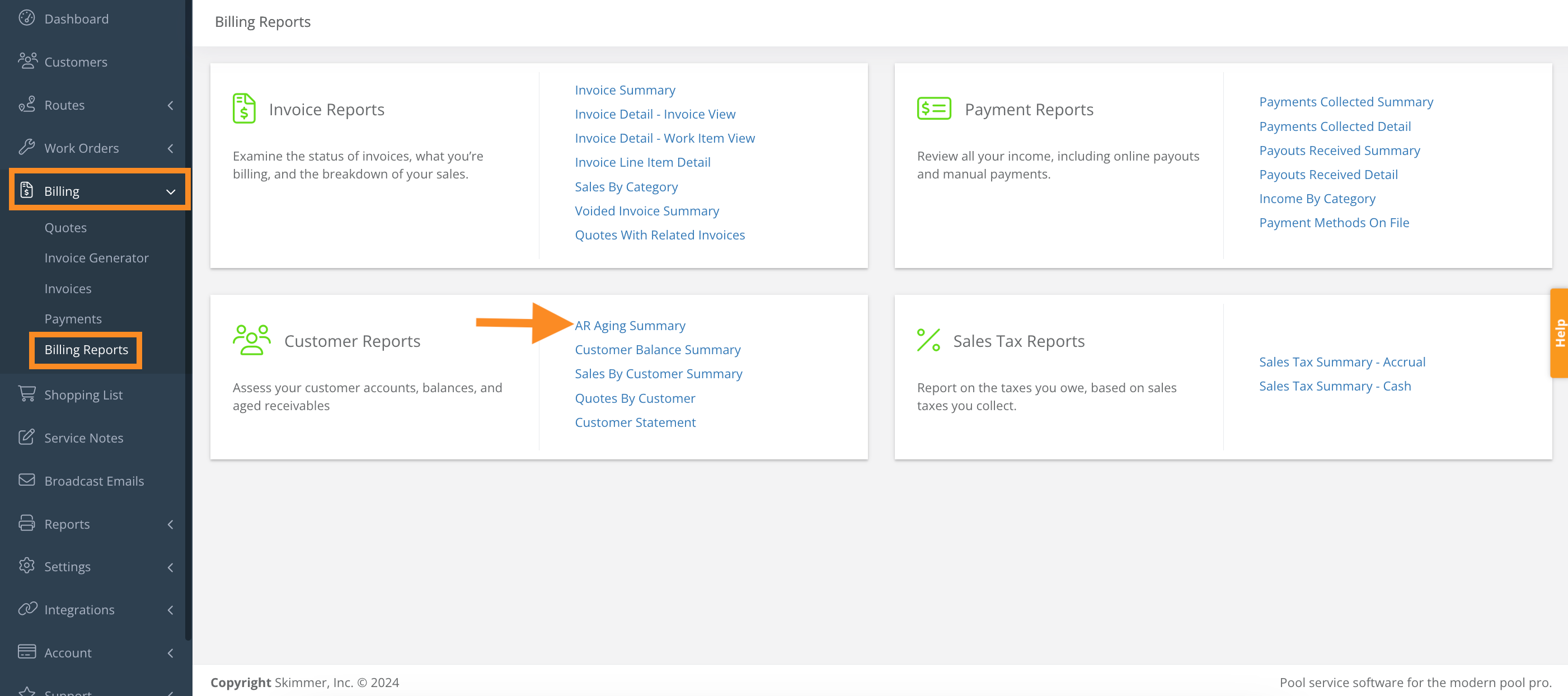Open Income By Category report
1568x696 pixels.
(1317, 198)
